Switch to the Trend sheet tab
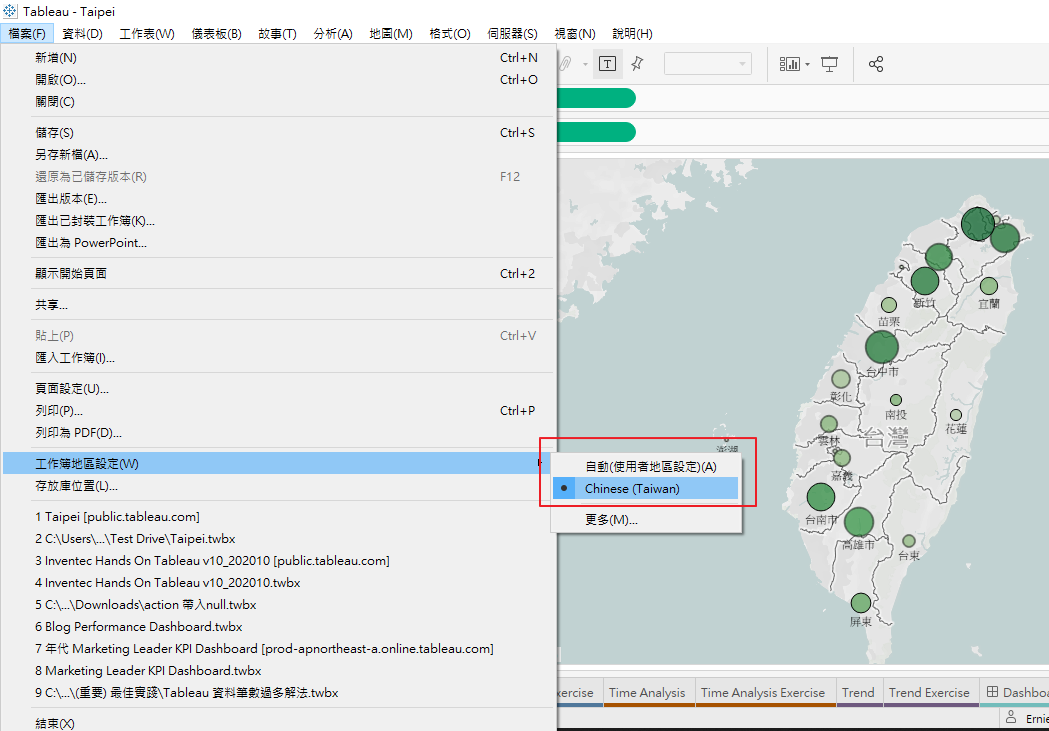The image size is (1049, 731). [x=858, y=692]
